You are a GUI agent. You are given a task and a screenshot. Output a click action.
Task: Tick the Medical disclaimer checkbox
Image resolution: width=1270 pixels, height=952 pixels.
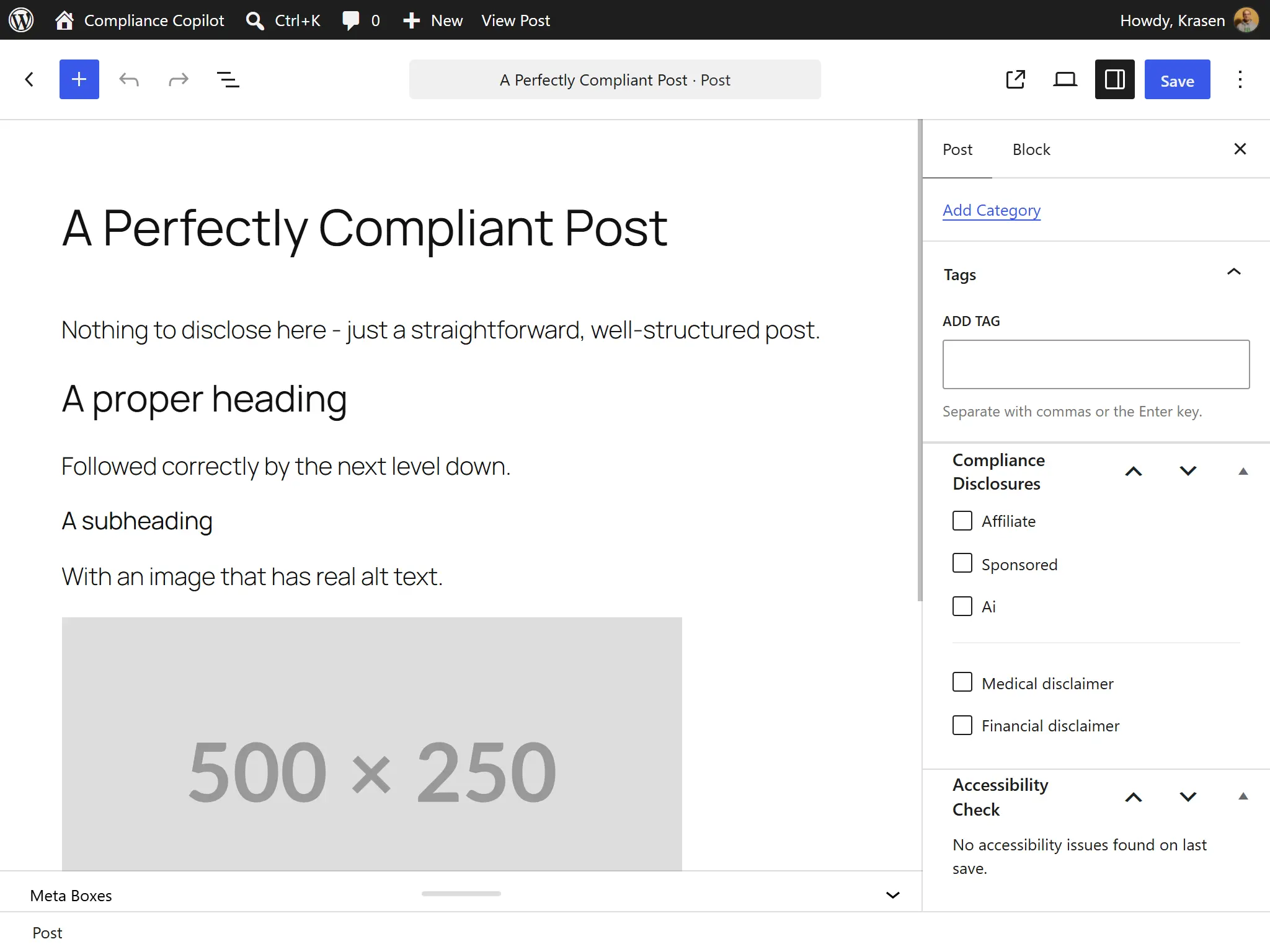pos(962,682)
